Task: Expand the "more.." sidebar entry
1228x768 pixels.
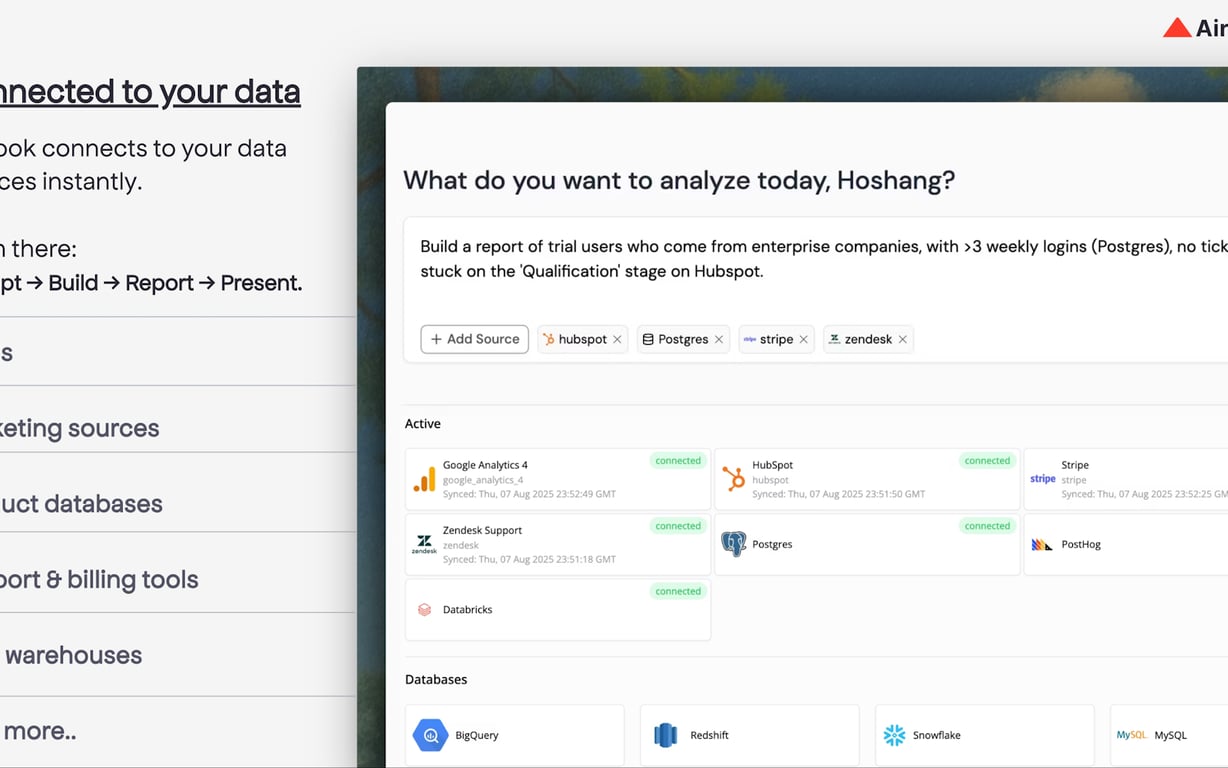Action: click(x=40, y=731)
